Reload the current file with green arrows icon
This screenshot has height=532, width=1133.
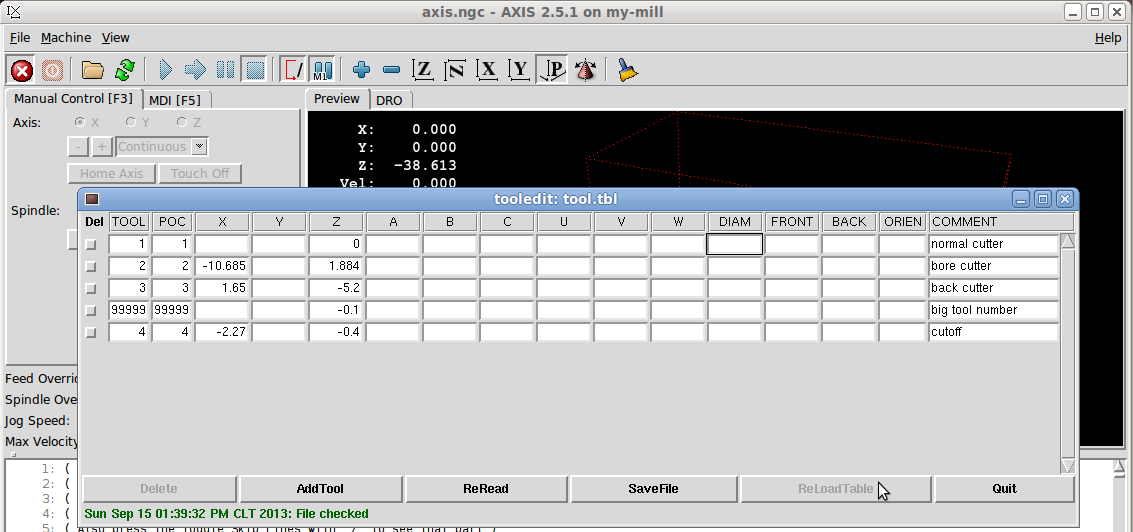pyautogui.click(x=124, y=70)
